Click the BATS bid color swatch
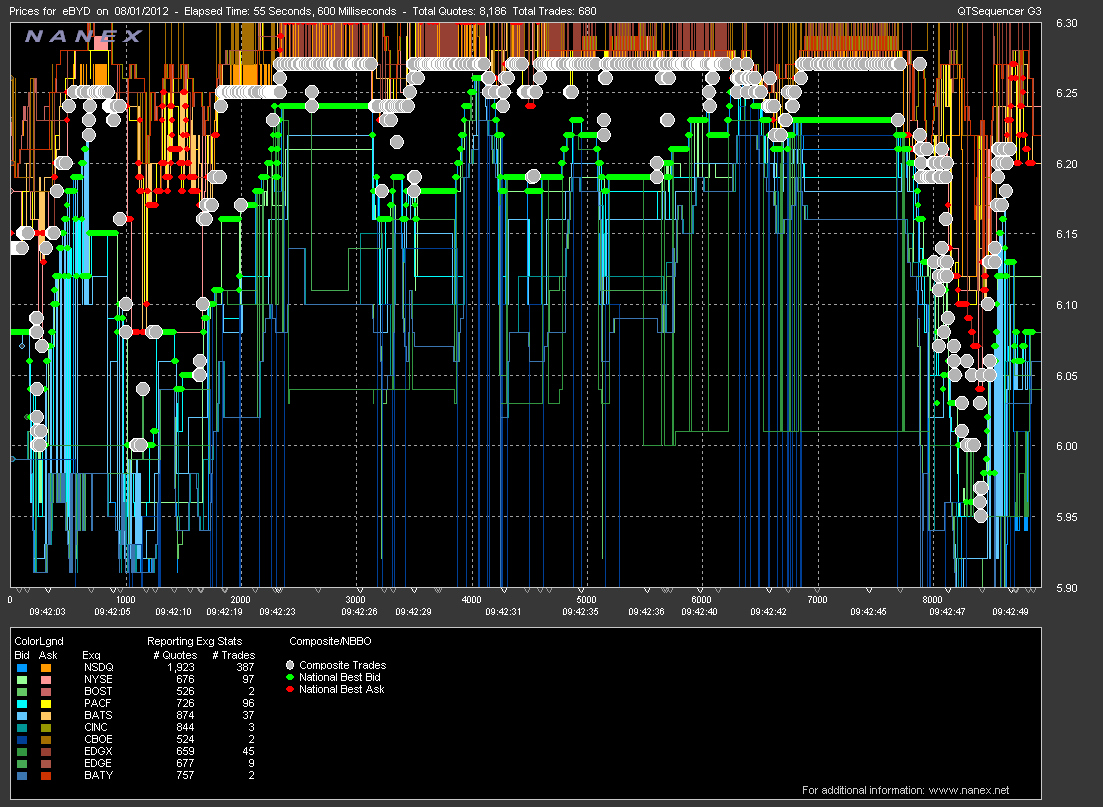Image resolution: width=1103 pixels, height=807 pixels. 22,716
